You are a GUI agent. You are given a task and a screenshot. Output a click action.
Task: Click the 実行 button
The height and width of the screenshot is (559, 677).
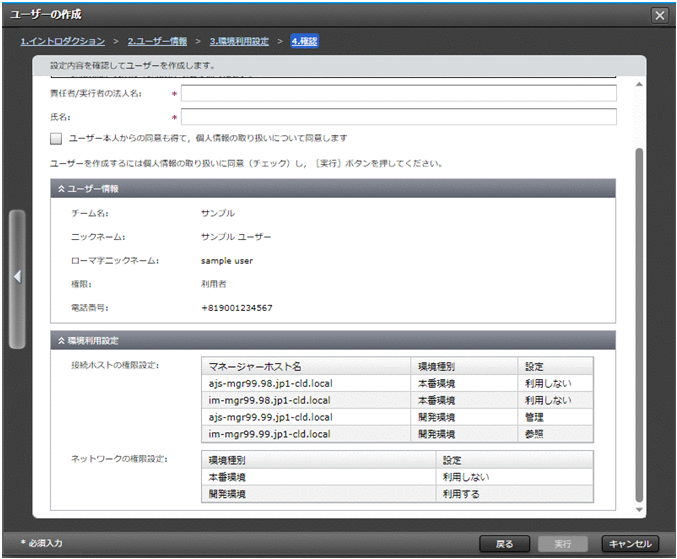563,544
